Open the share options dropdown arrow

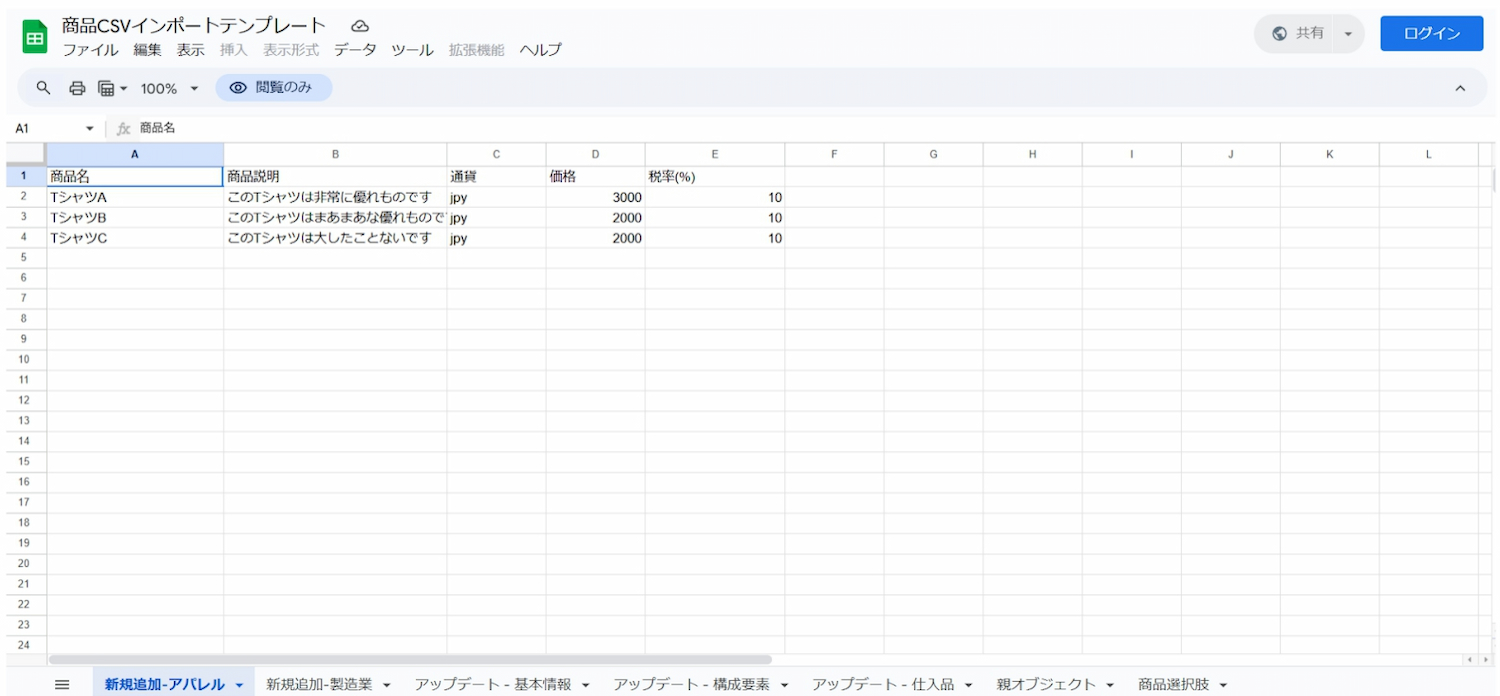[1348, 34]
